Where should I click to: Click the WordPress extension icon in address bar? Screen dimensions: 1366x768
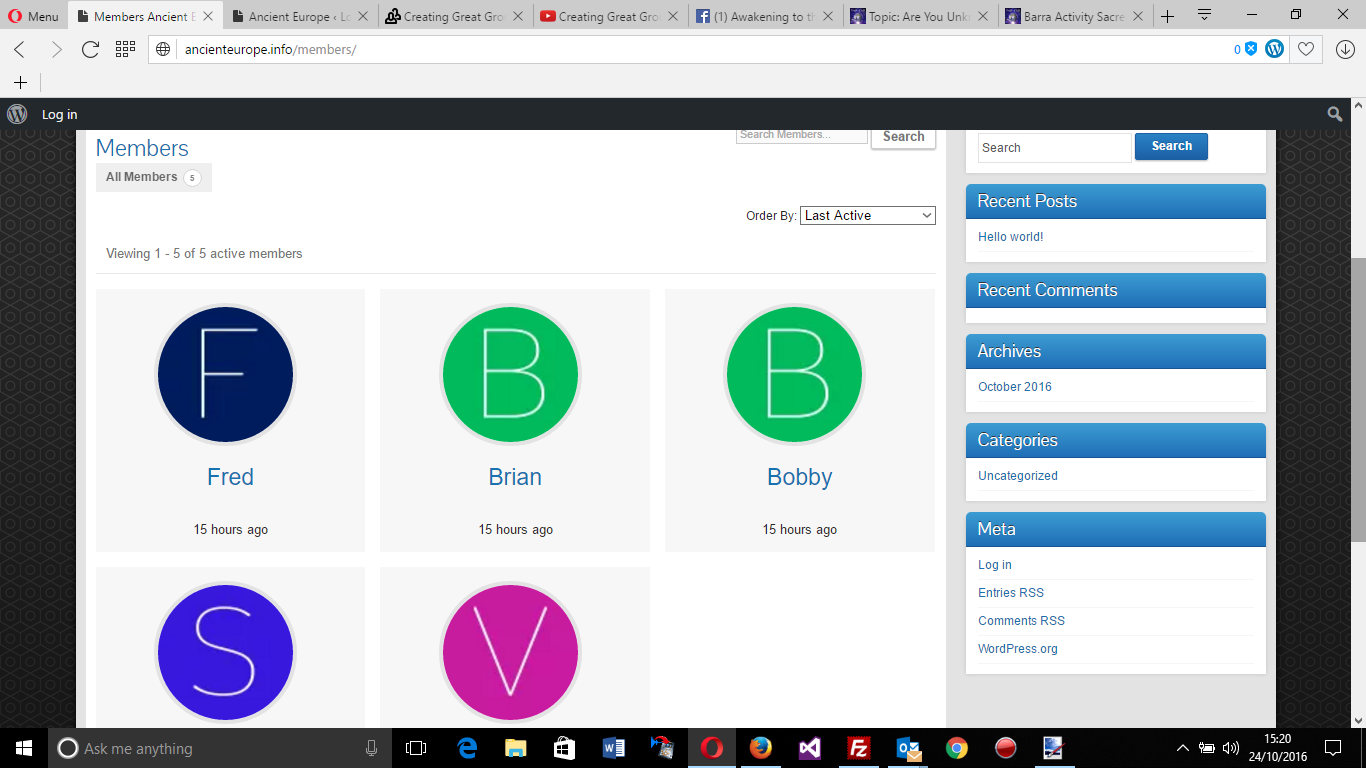[1274, 49]
